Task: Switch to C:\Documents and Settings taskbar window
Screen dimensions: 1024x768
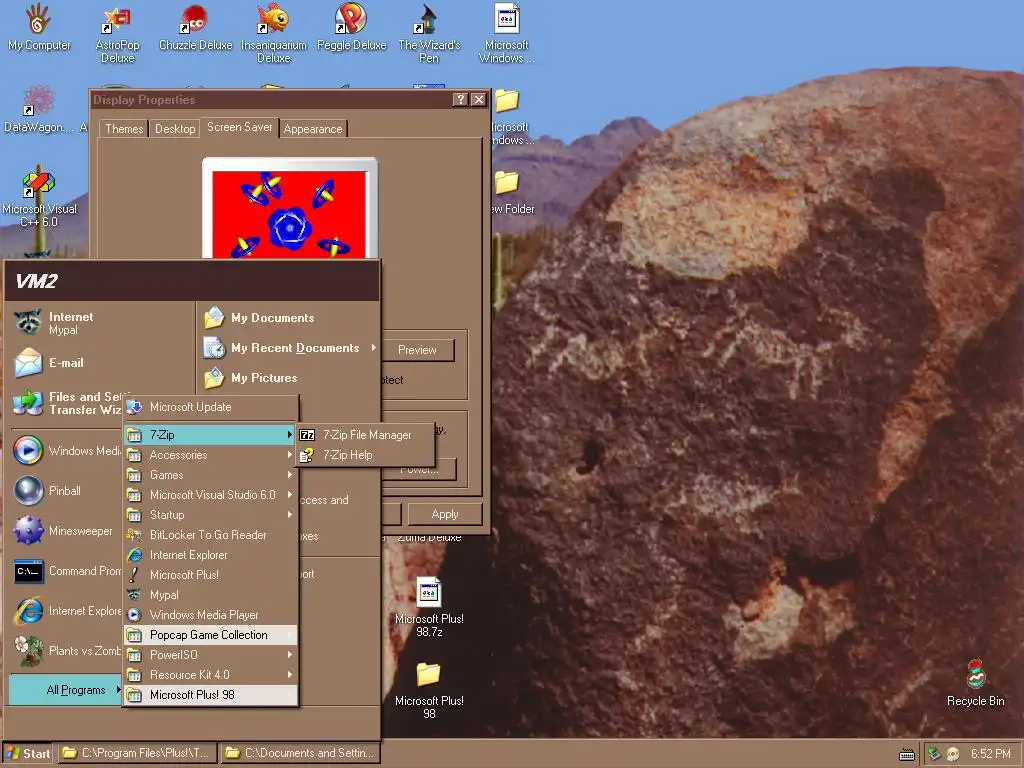Action: (300, 754)
